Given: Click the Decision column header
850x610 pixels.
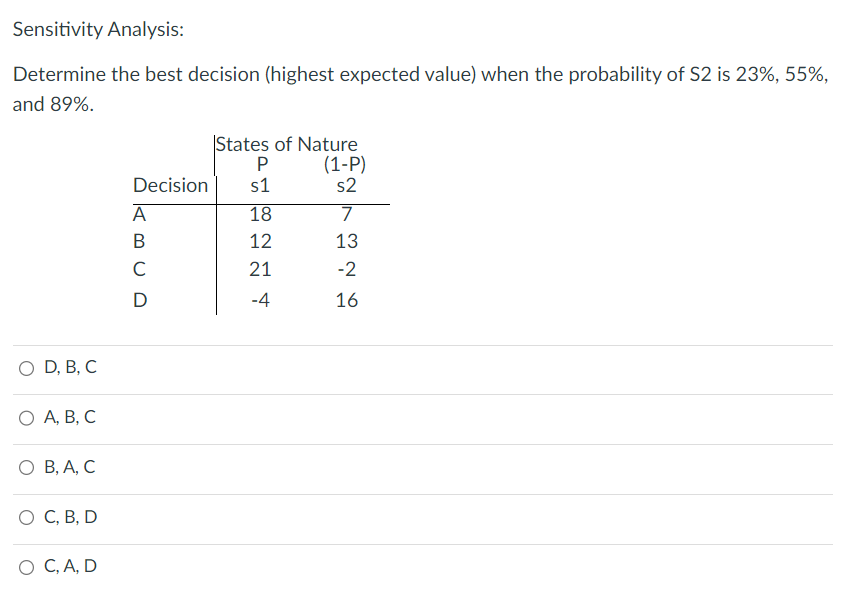Looking at the screenshot, I should 170,185.
